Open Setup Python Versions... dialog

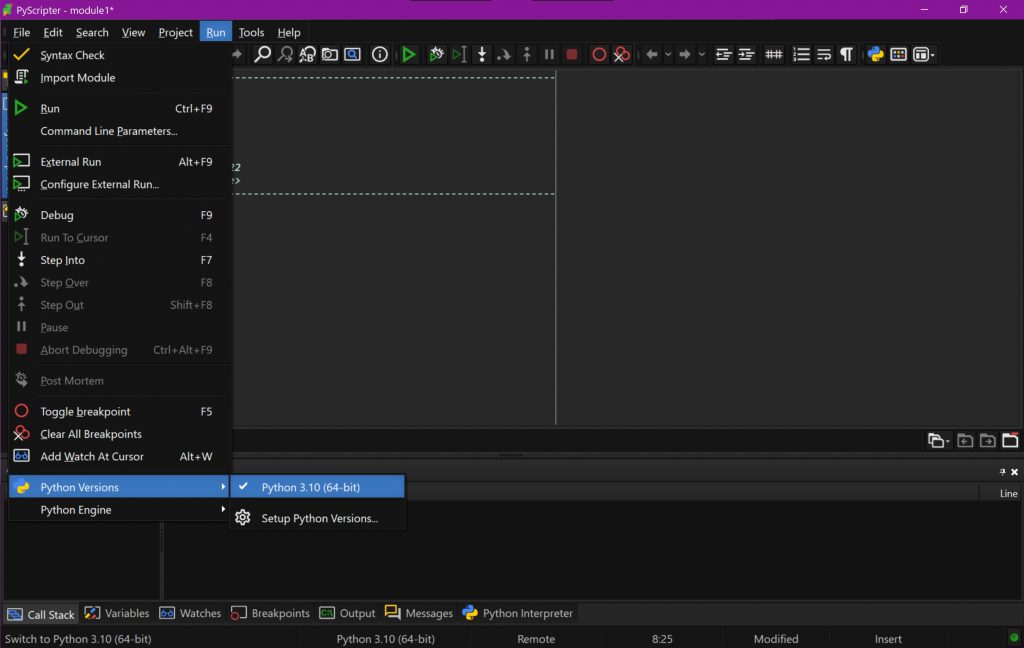click(317, 518)
